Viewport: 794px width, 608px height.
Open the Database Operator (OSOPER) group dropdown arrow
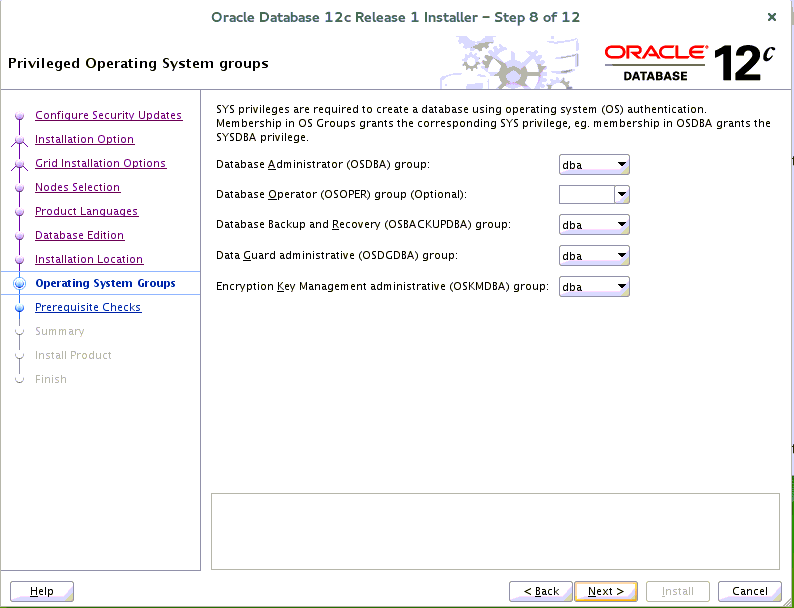622,194
